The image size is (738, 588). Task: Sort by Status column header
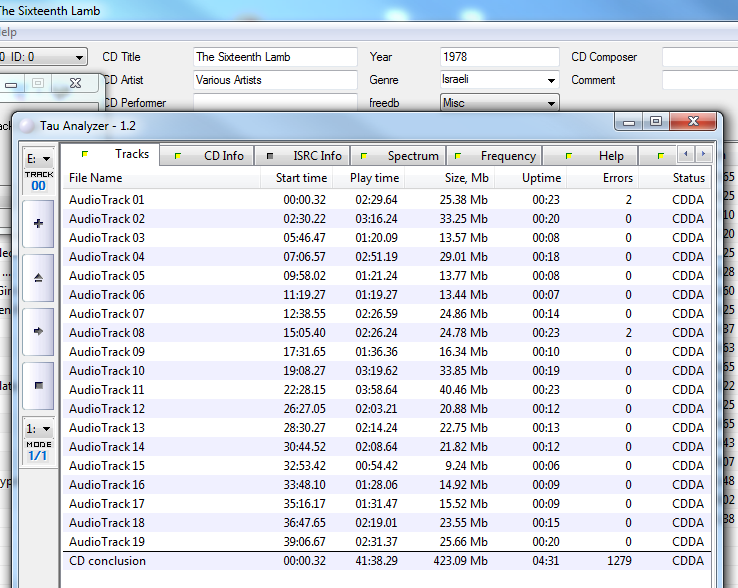coord(674,178)
